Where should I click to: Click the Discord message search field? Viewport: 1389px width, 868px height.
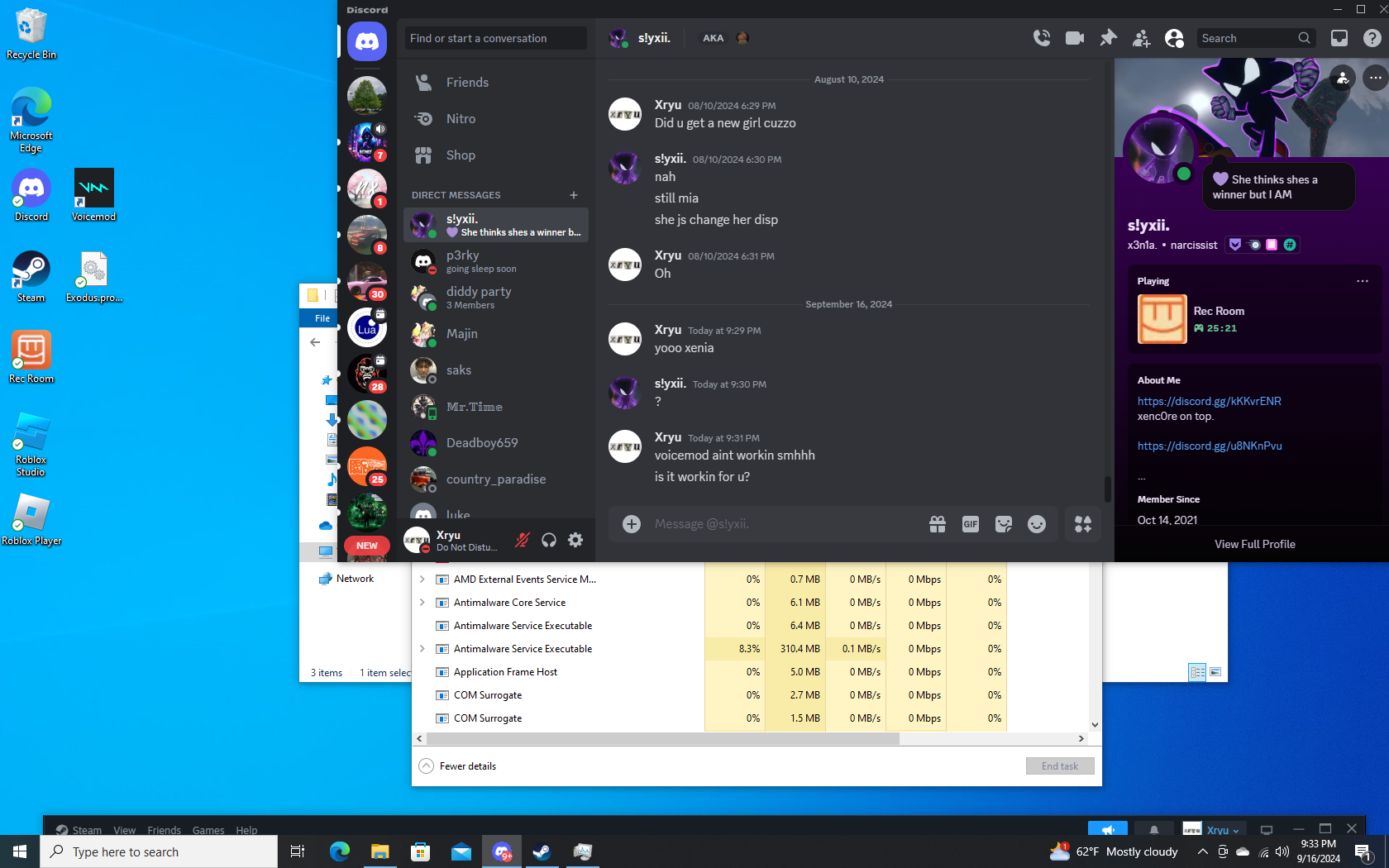[1256, 38]
